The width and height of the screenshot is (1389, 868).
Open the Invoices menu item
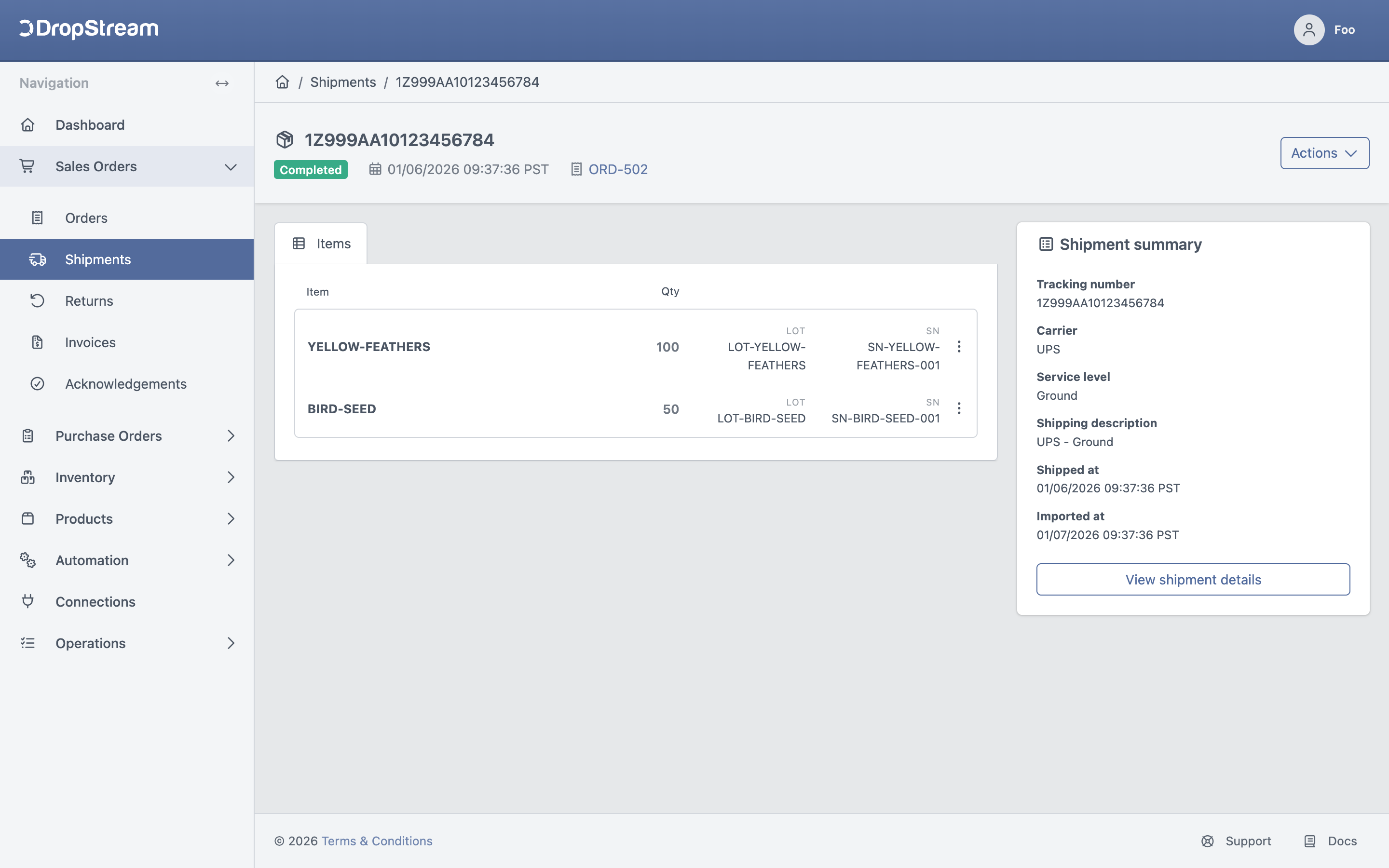[127, 342]
